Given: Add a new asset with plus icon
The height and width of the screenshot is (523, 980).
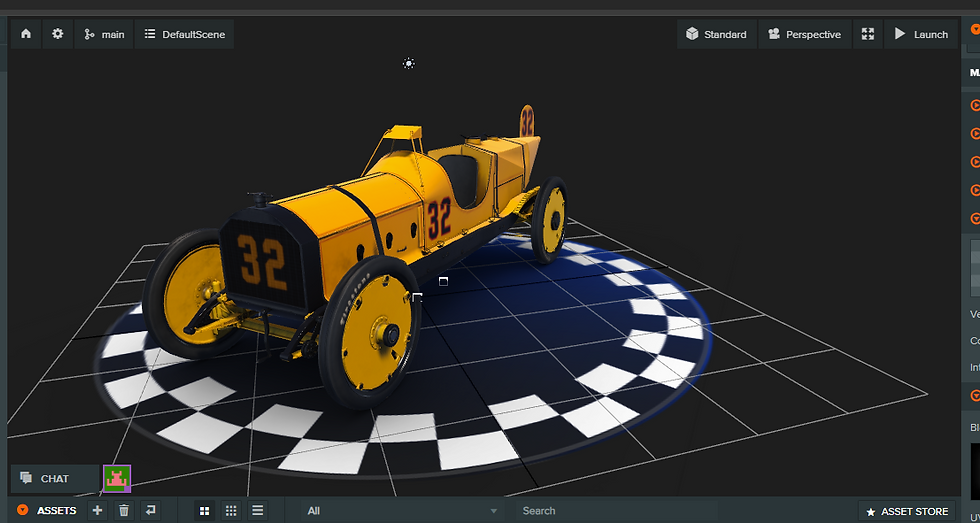Looking at the screenshot, I should [97, 511].
